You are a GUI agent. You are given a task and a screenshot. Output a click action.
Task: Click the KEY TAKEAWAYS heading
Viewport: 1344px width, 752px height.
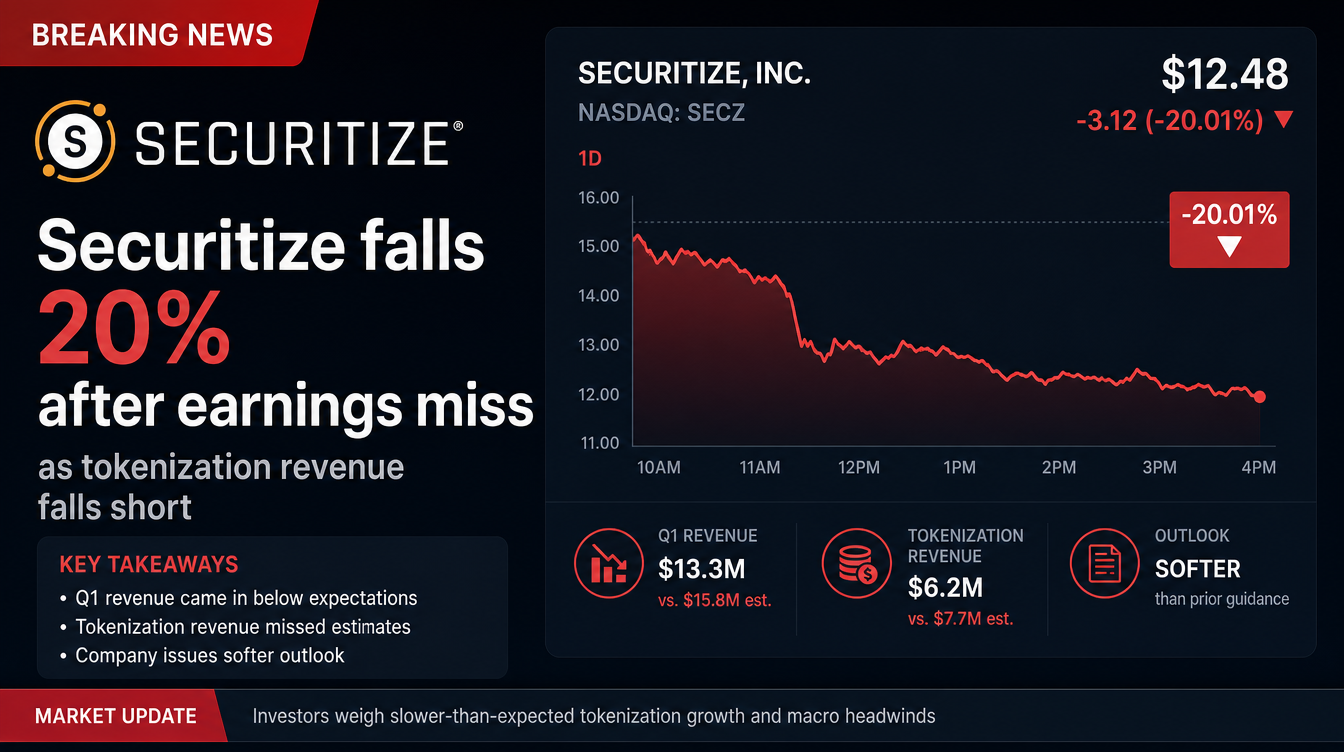[x=149, y=564]
